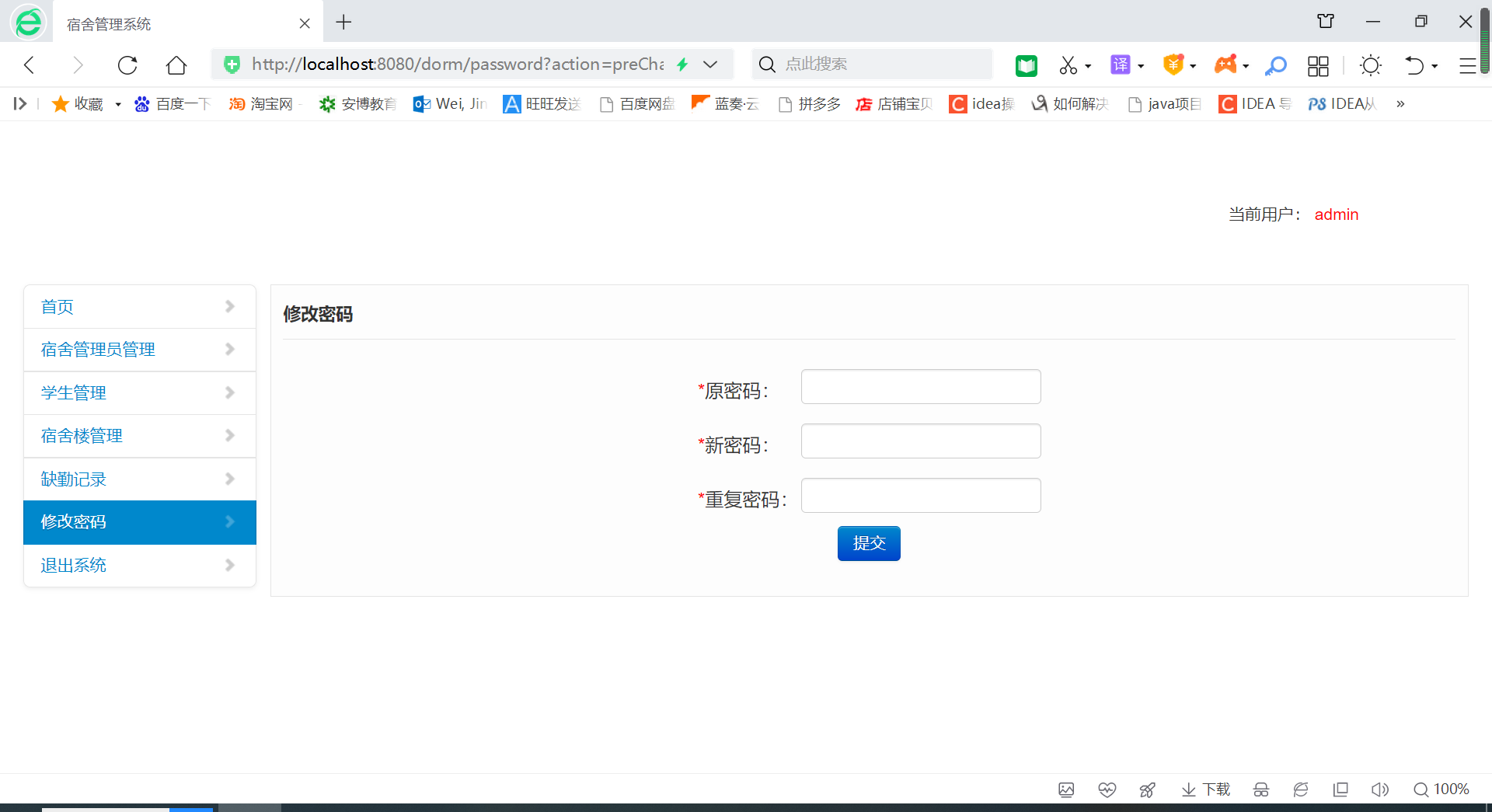Image resolution: width=1492 pixels, height=812 pixels.
Task: Click the skin shirt icon in title bar
Action: coord(1326,21)
